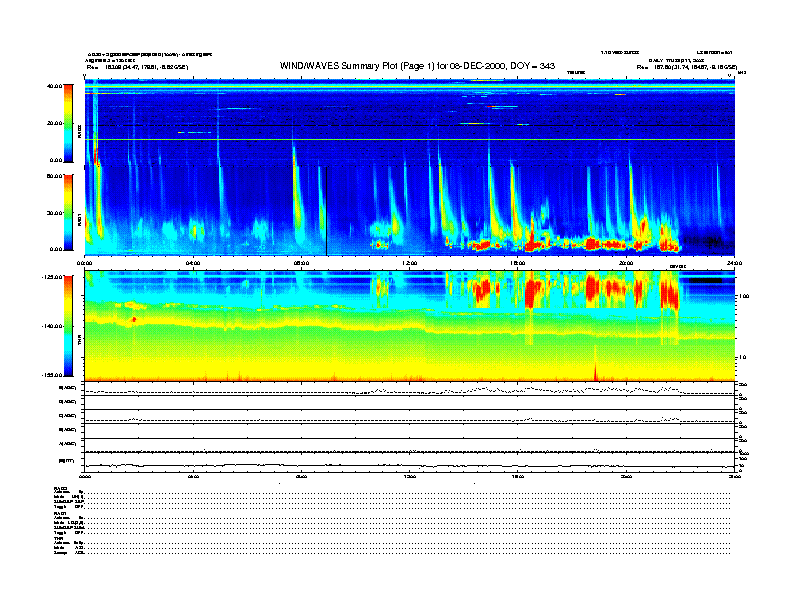
Task: Click the RAD2 color scale bar
Action: (x=68, y=123)
